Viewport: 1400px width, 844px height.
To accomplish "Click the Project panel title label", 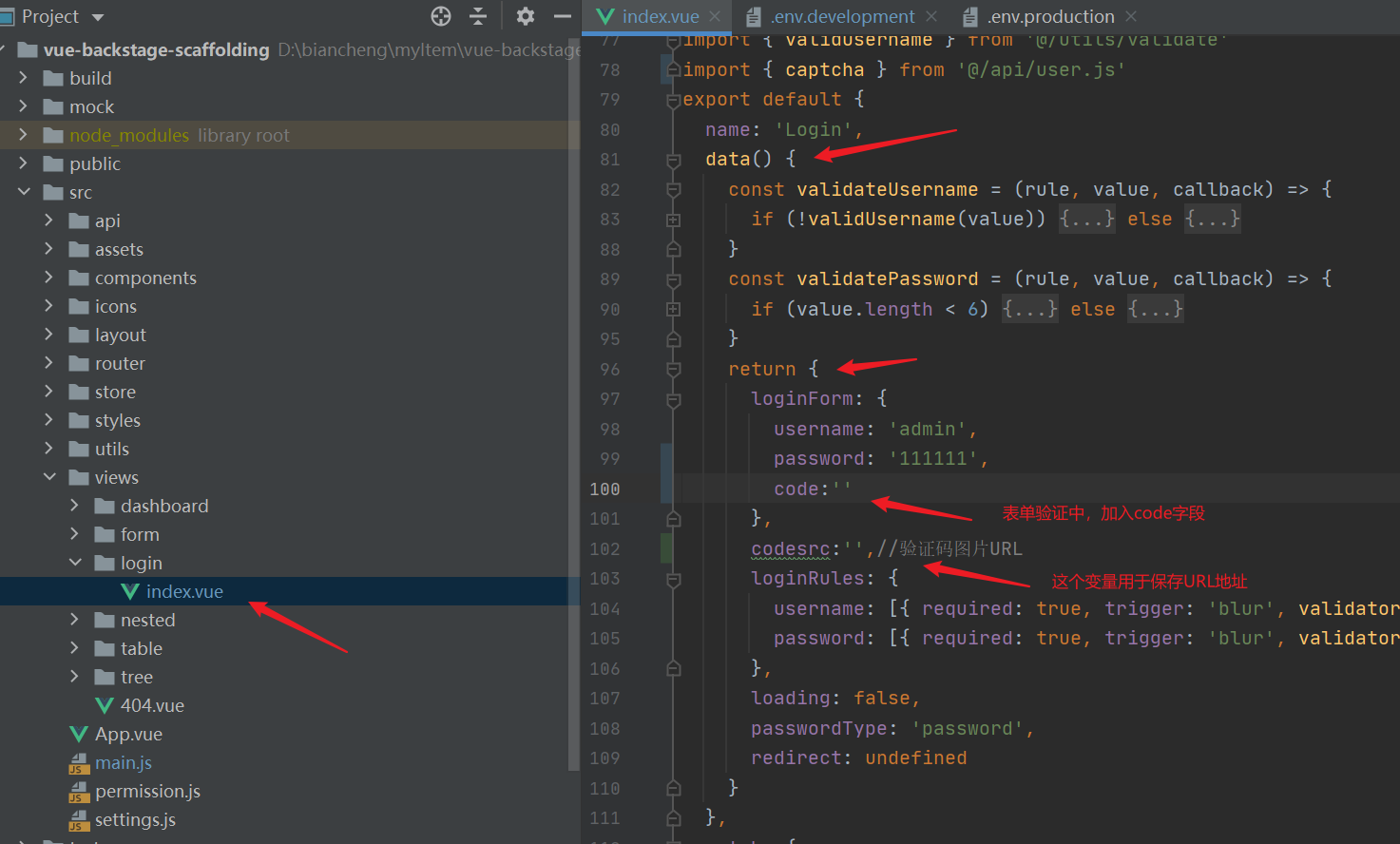I will (50, 16).
